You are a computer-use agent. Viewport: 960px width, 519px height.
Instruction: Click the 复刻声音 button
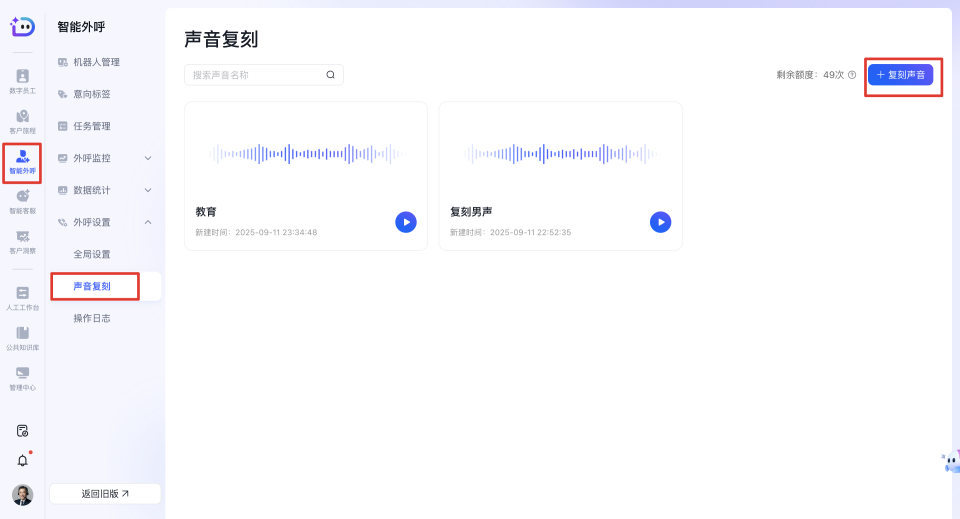click(x=900, y=75)
